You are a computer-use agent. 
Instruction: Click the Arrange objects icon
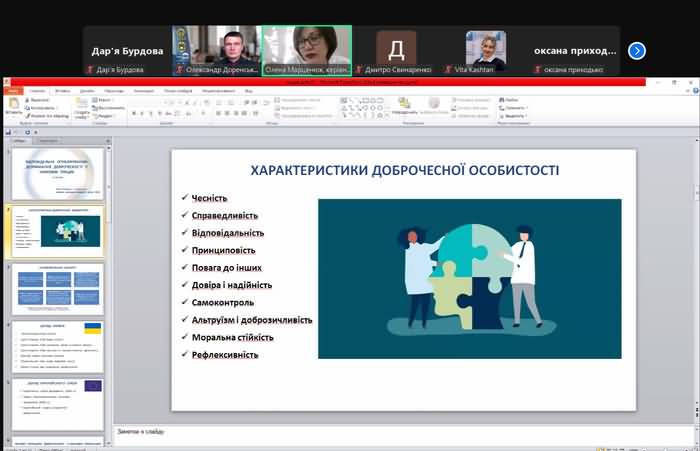pyautogui.click(x=405, y=104)
